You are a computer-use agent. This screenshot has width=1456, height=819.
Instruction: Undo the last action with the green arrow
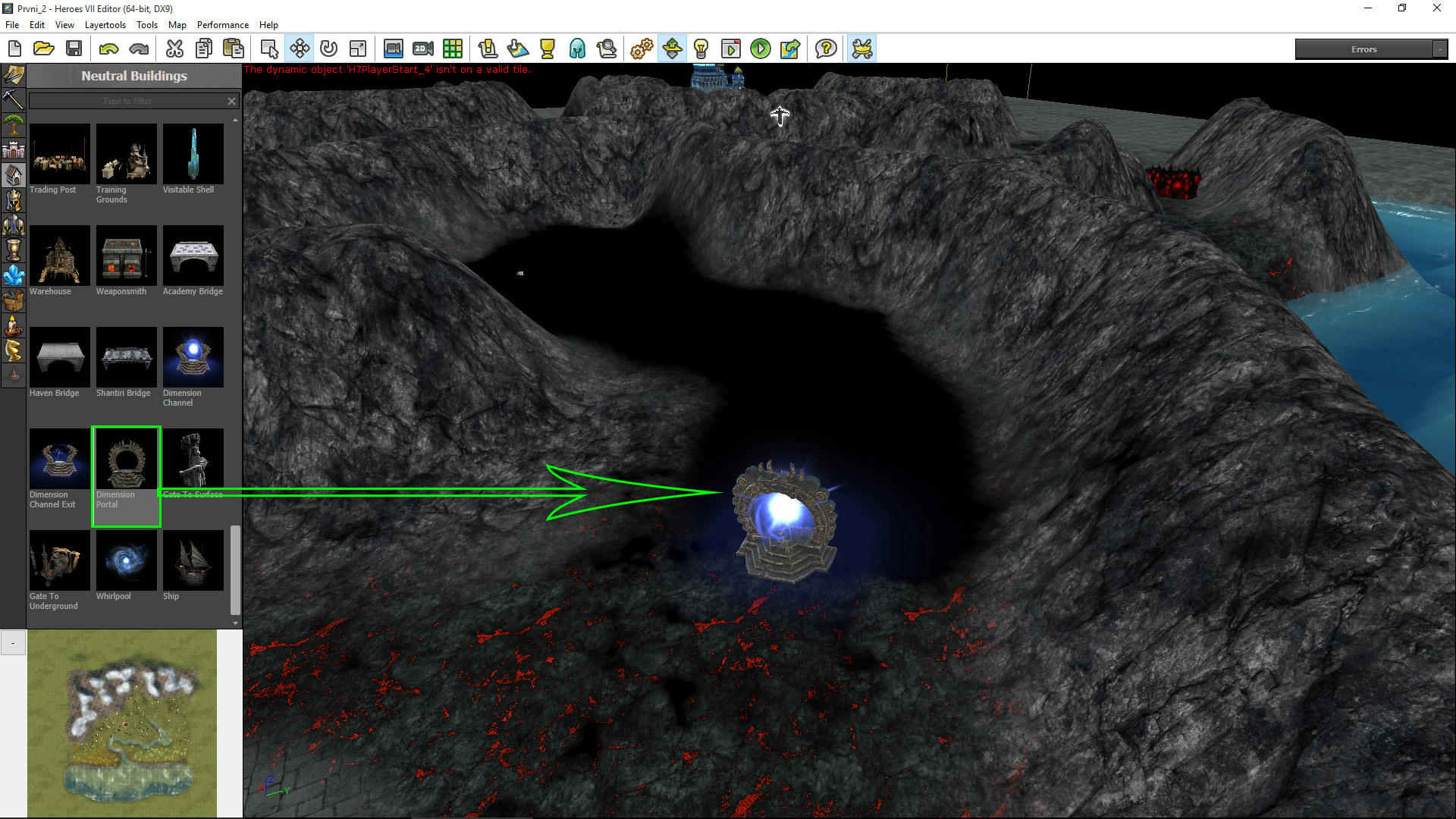click(x=108, y=49)
